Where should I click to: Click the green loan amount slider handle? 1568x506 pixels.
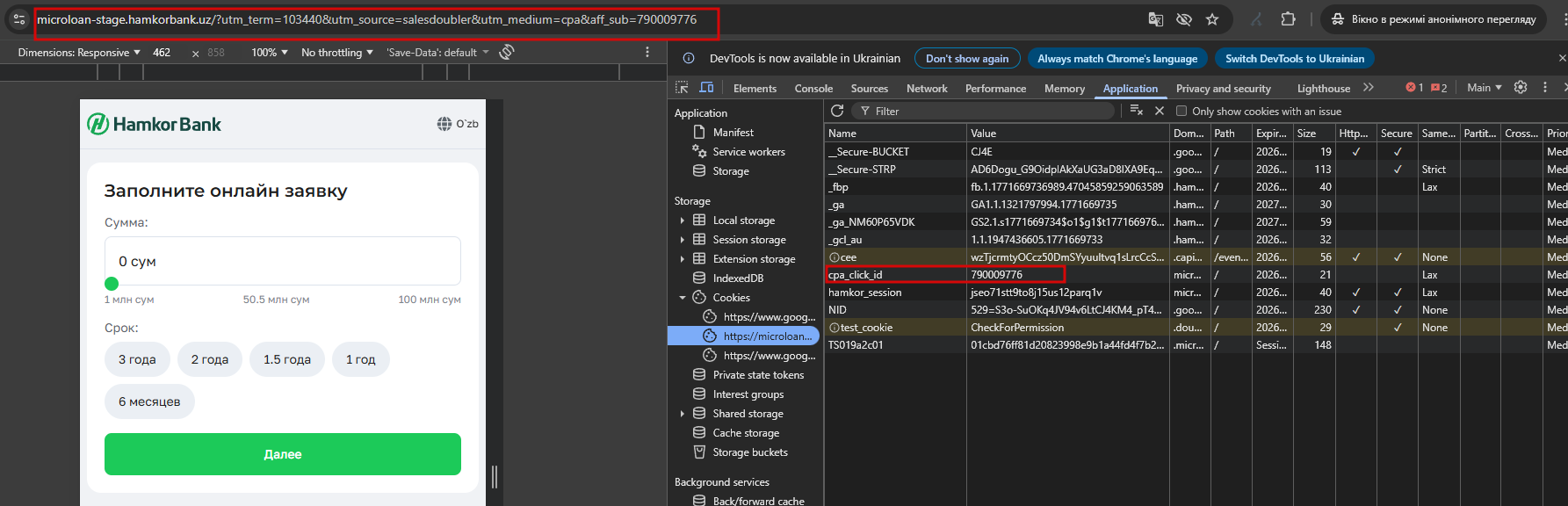click(112, 284)
